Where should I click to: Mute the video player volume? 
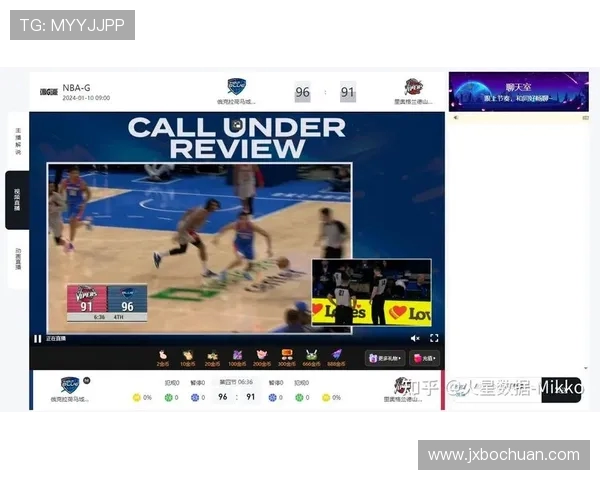click(x=415, y=338)
